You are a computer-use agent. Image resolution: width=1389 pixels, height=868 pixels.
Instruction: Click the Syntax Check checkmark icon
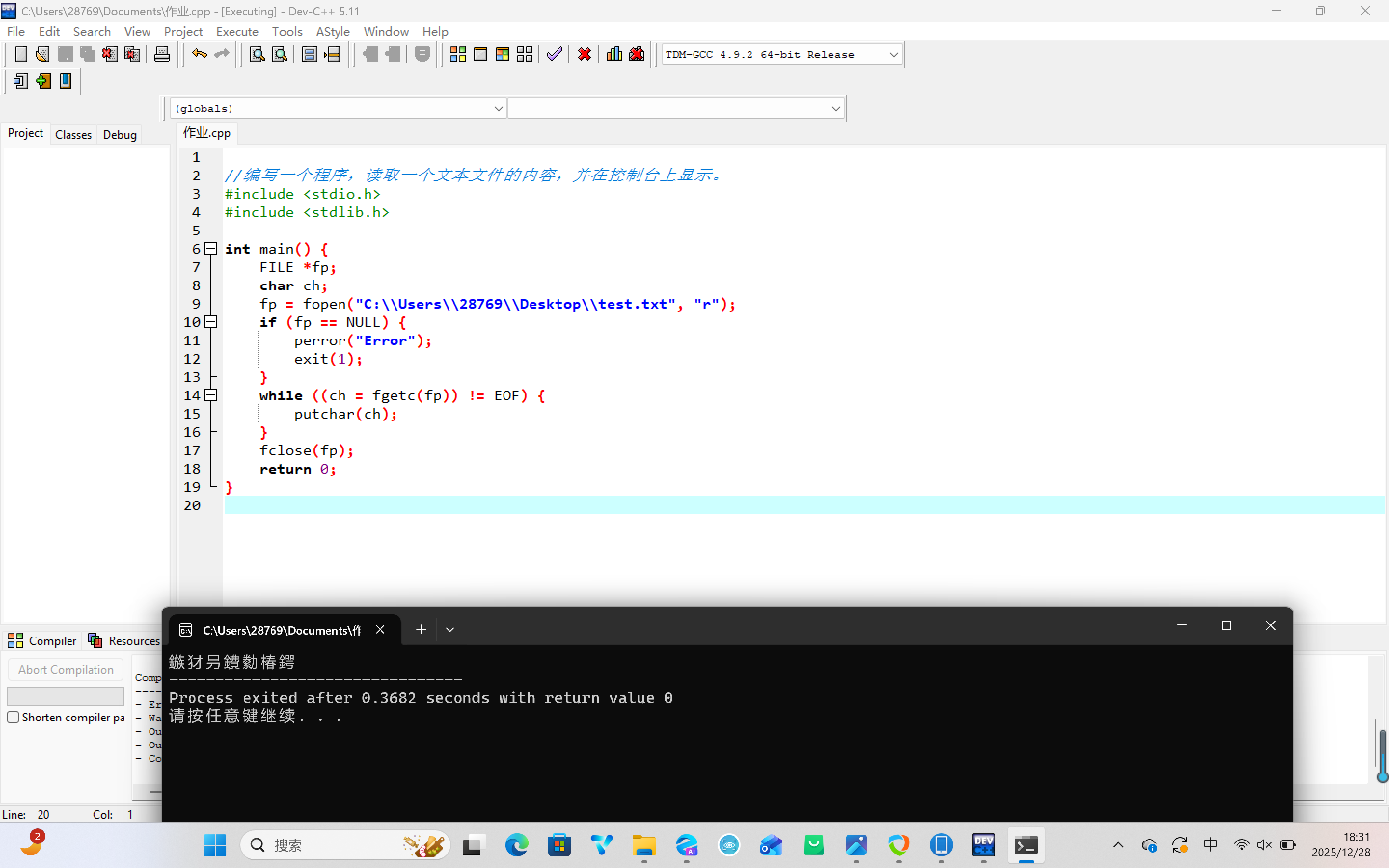(x=554, y=54)
